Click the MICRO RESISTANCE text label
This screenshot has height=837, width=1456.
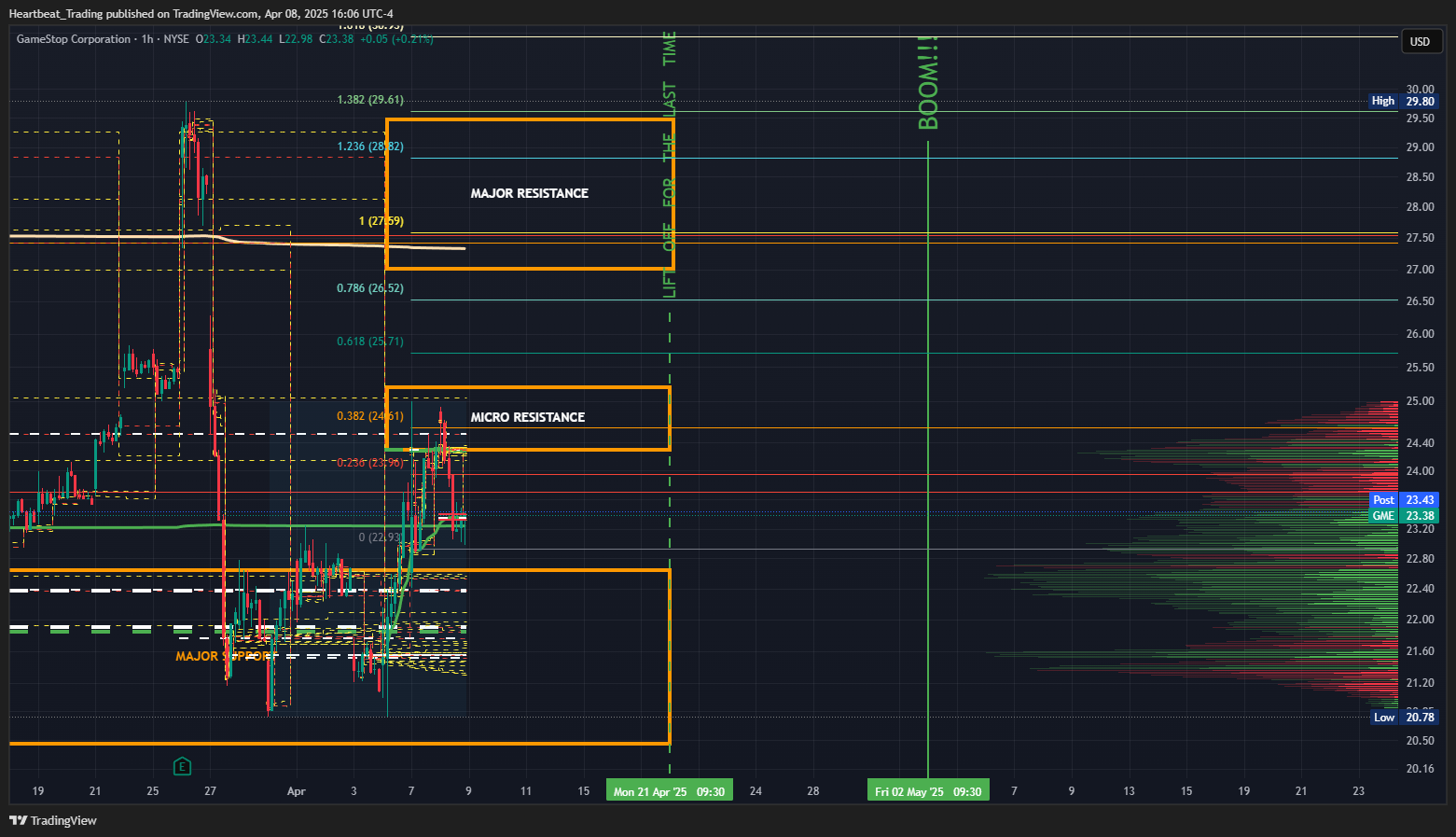(x=527, y=417)
